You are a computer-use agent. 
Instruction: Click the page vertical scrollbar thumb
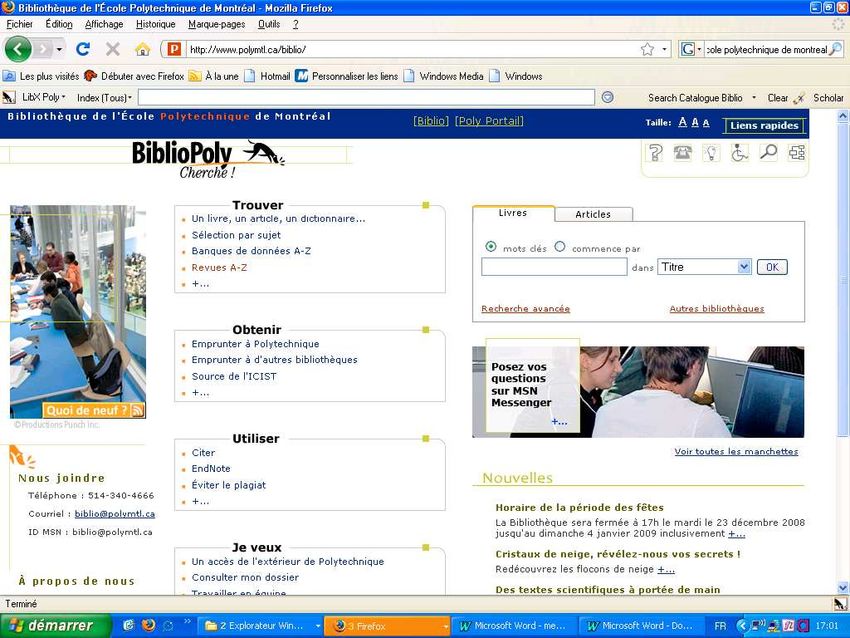pyautogui.click(x=843, y=279)
